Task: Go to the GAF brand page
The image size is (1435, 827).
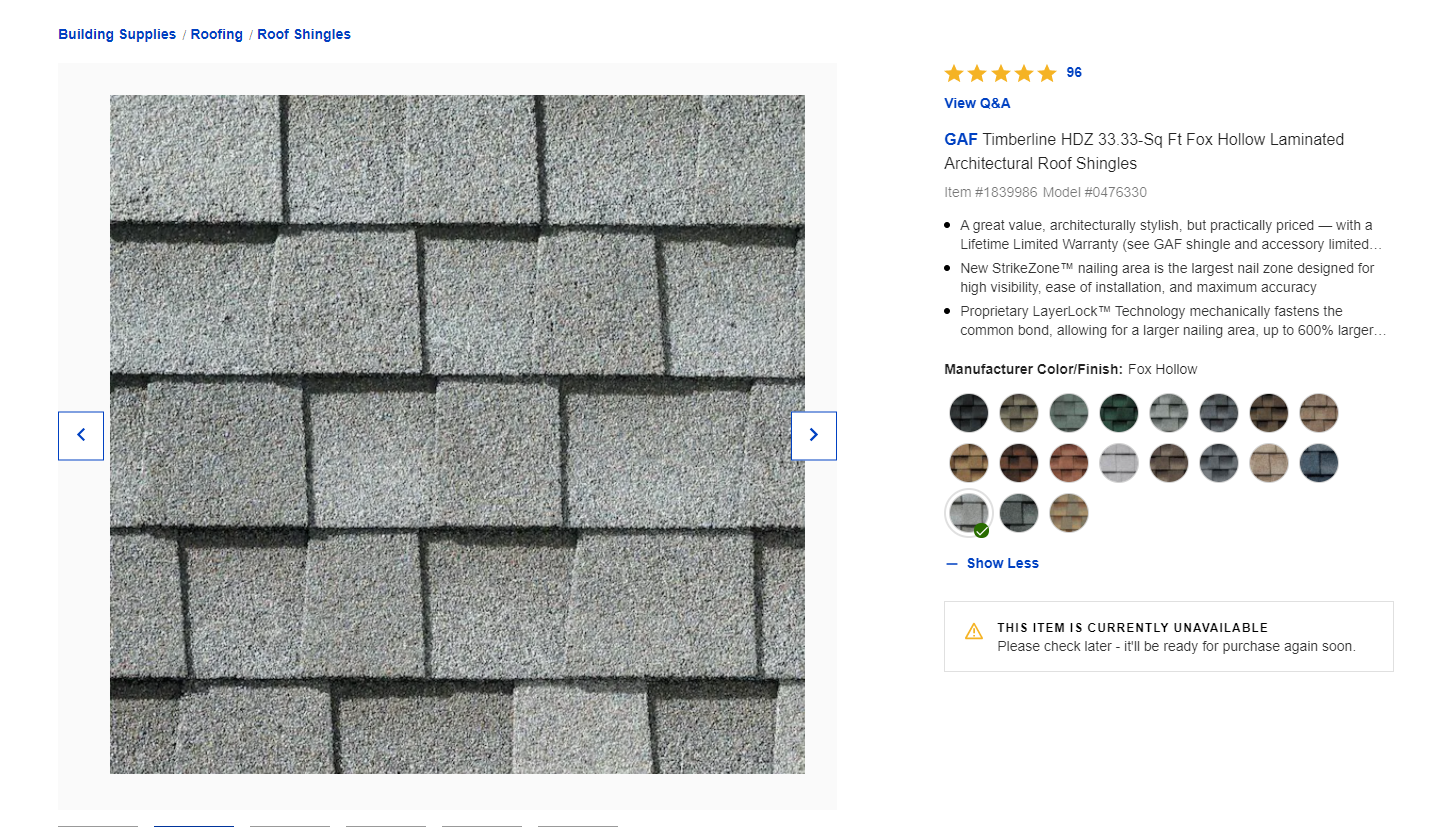Action: click(x=960, y=139)
